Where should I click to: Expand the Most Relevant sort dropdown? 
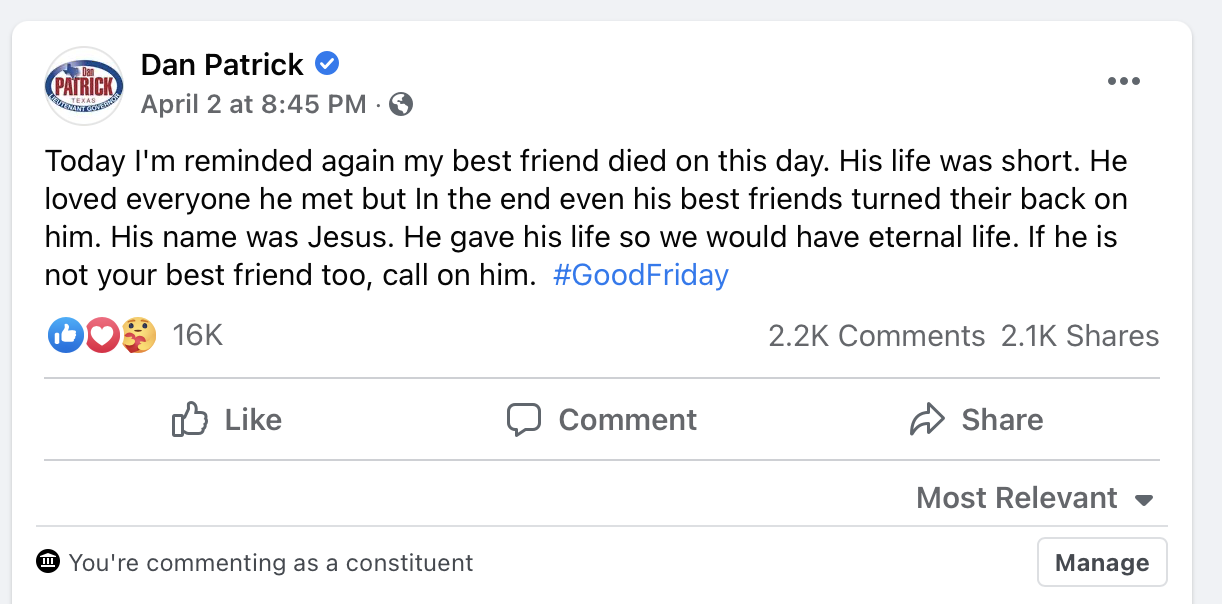pos(1035,498)
